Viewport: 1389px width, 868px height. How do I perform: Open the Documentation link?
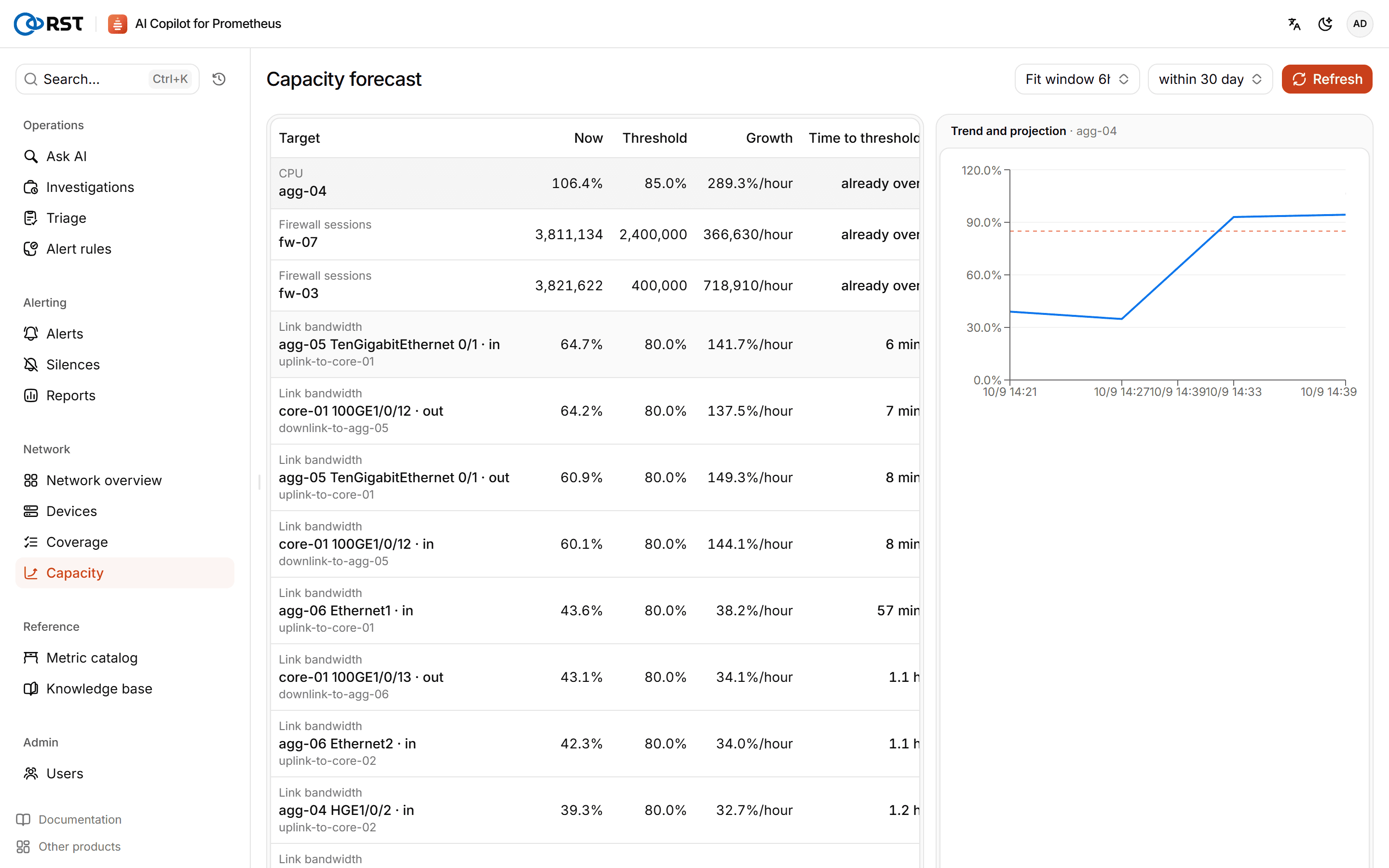69,820
